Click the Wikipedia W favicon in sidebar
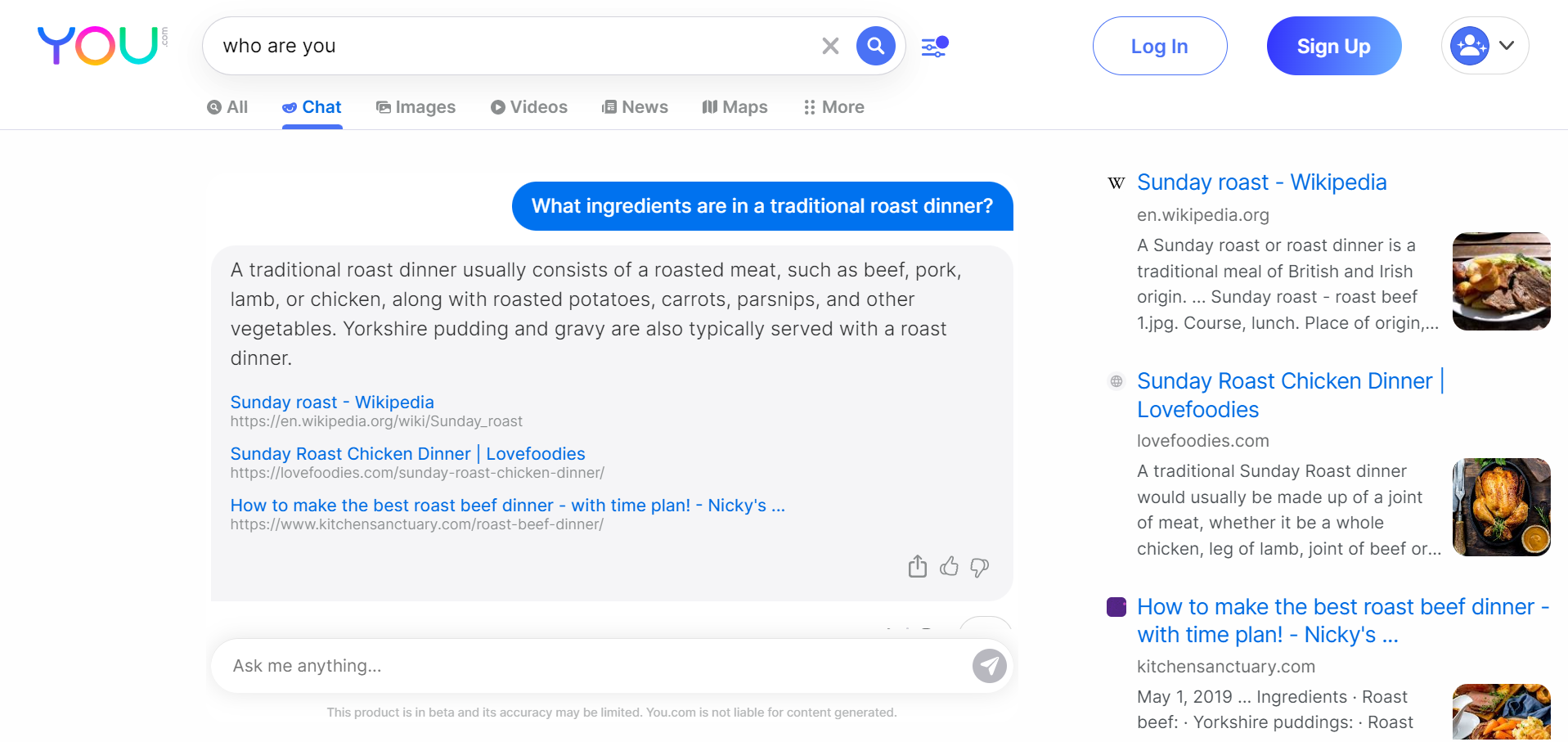The image size is (1568, 742). [x=1116, y=183]
